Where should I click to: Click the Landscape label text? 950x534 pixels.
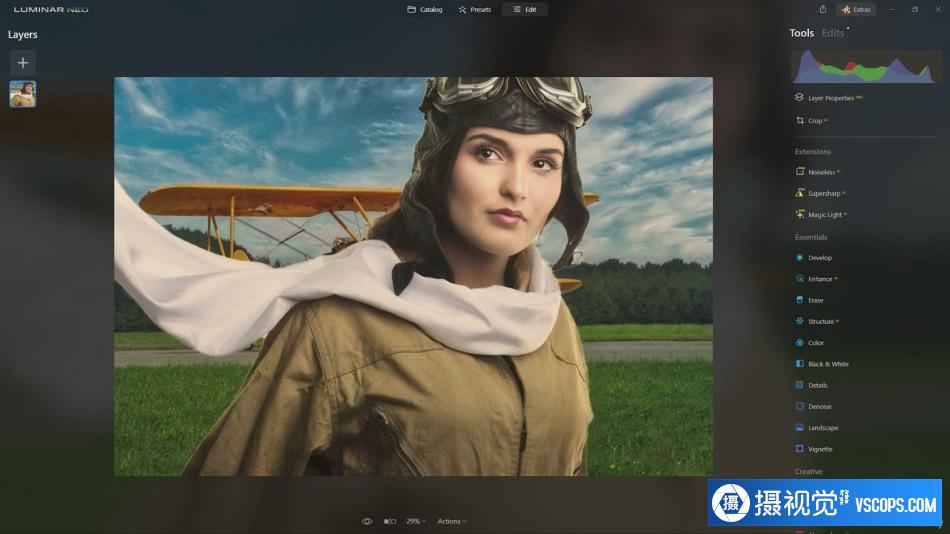pyautogui.click(x=823, y=428)
